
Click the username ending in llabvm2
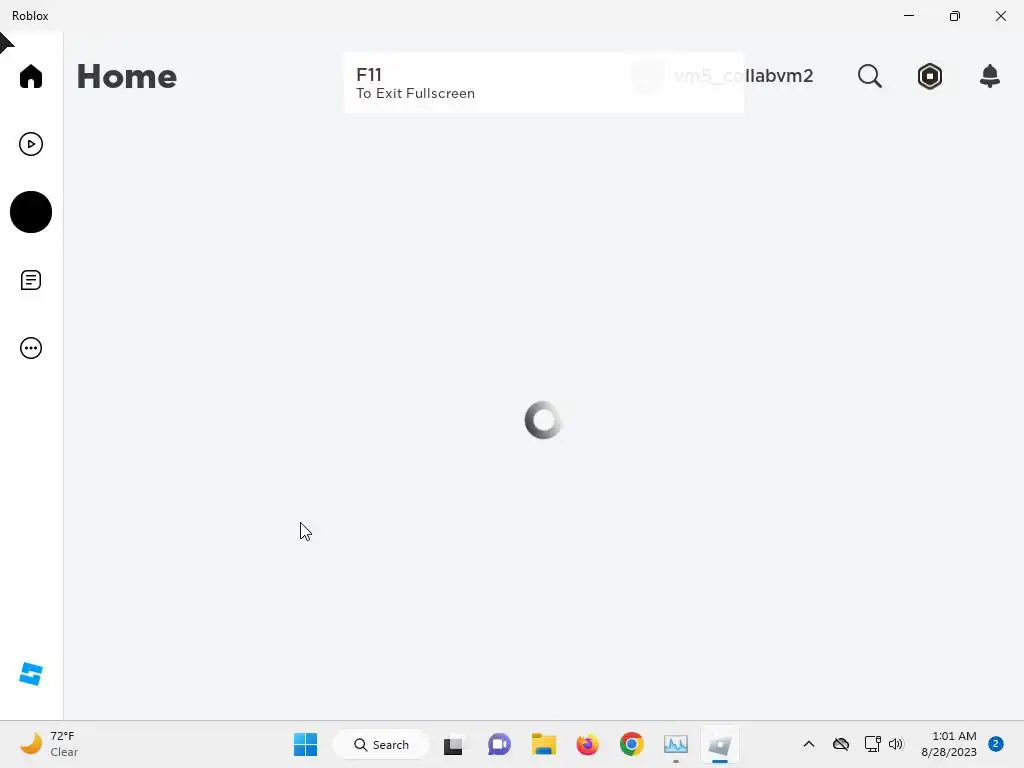pos(743,76)
